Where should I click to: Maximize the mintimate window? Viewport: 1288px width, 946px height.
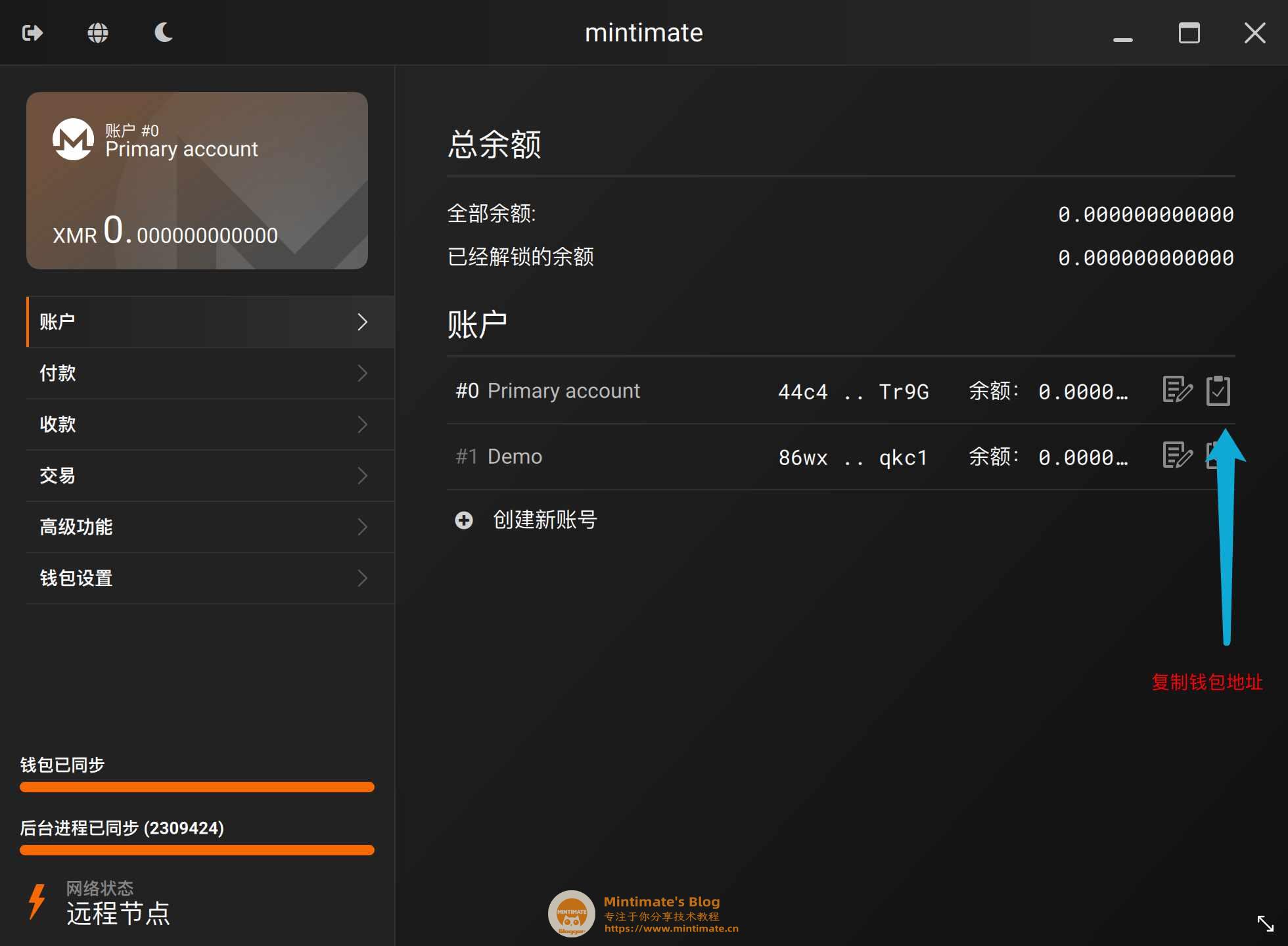click(1189, 33)
